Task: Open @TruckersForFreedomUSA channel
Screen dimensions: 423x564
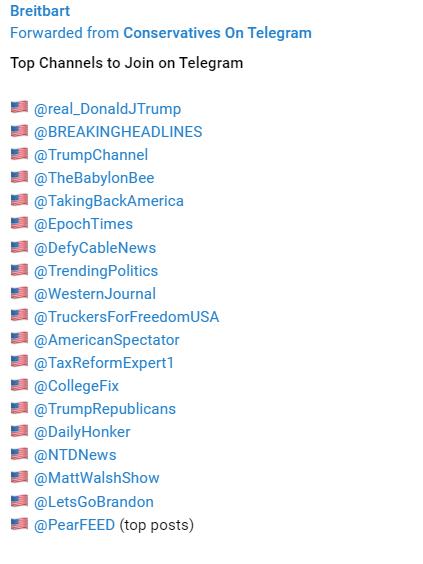Action: tap(126, 317)
